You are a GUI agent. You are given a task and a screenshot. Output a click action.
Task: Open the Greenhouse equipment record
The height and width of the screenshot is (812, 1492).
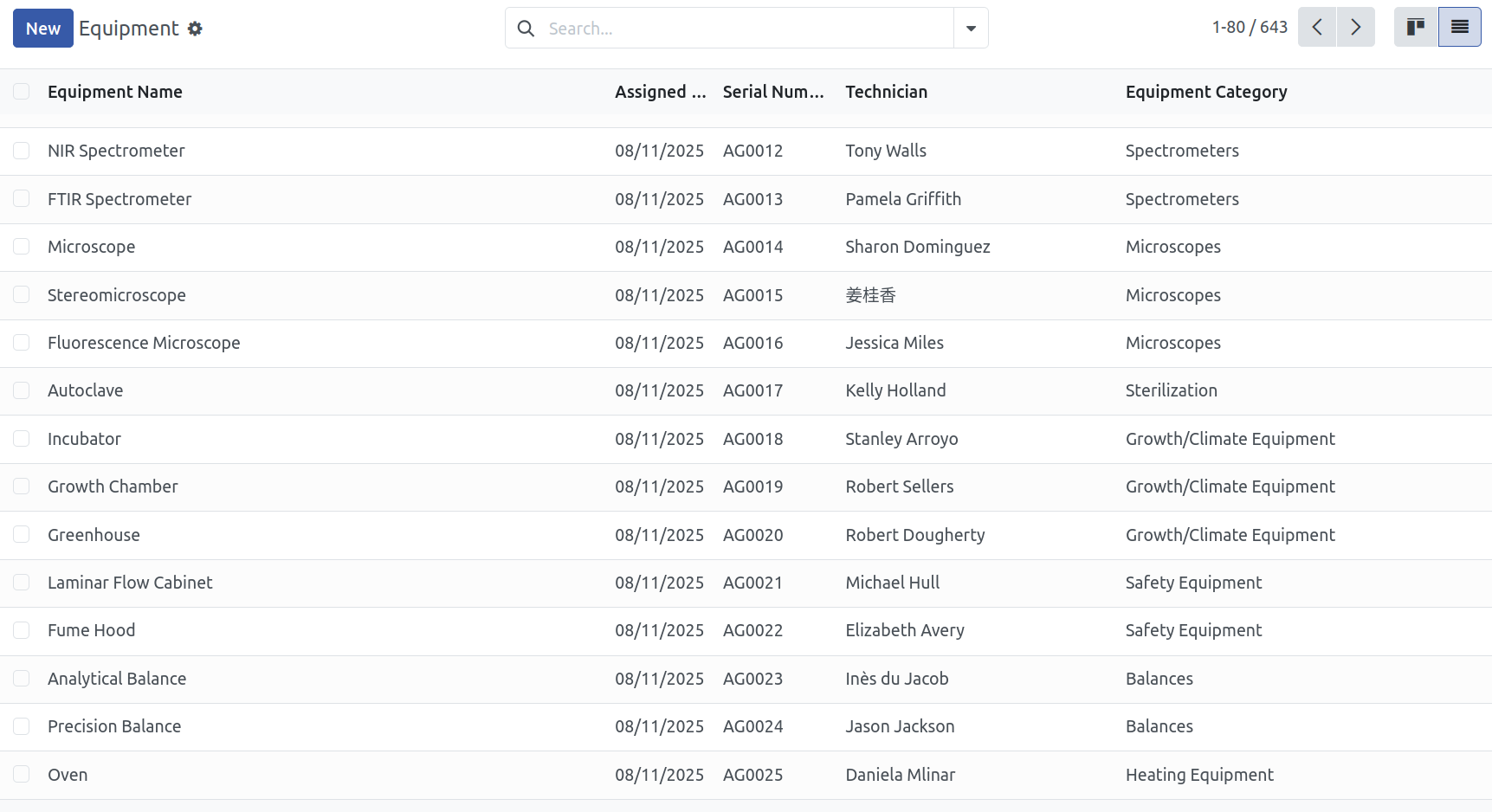pyautogui.click(x=94, y=535)
